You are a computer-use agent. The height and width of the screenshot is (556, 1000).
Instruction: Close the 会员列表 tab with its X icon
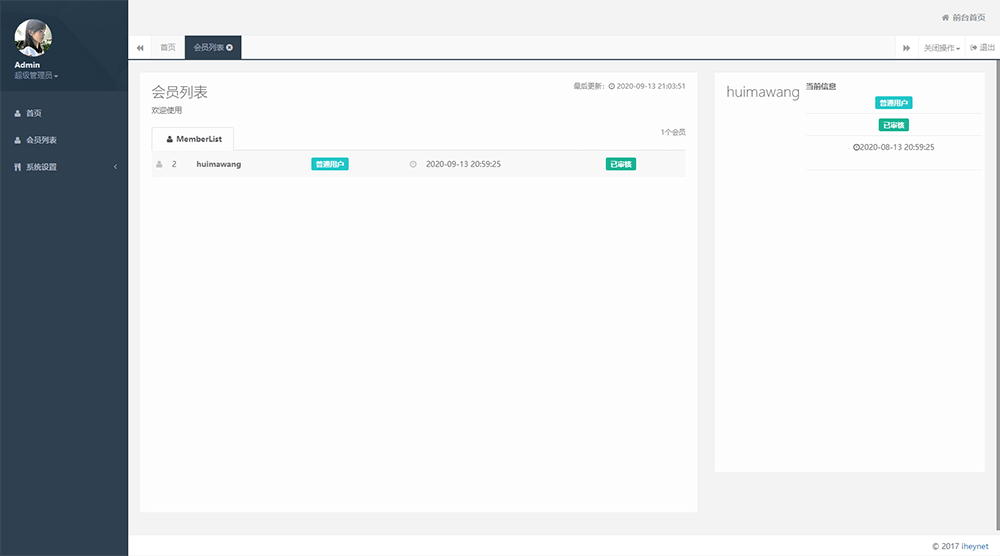coord(230,47)
